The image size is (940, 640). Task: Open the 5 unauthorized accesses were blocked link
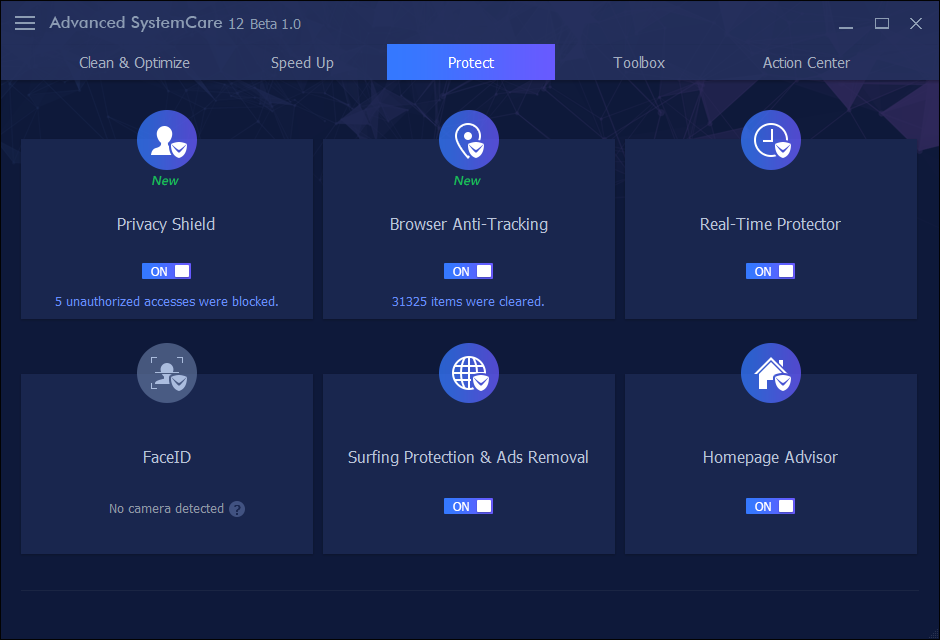167,301
